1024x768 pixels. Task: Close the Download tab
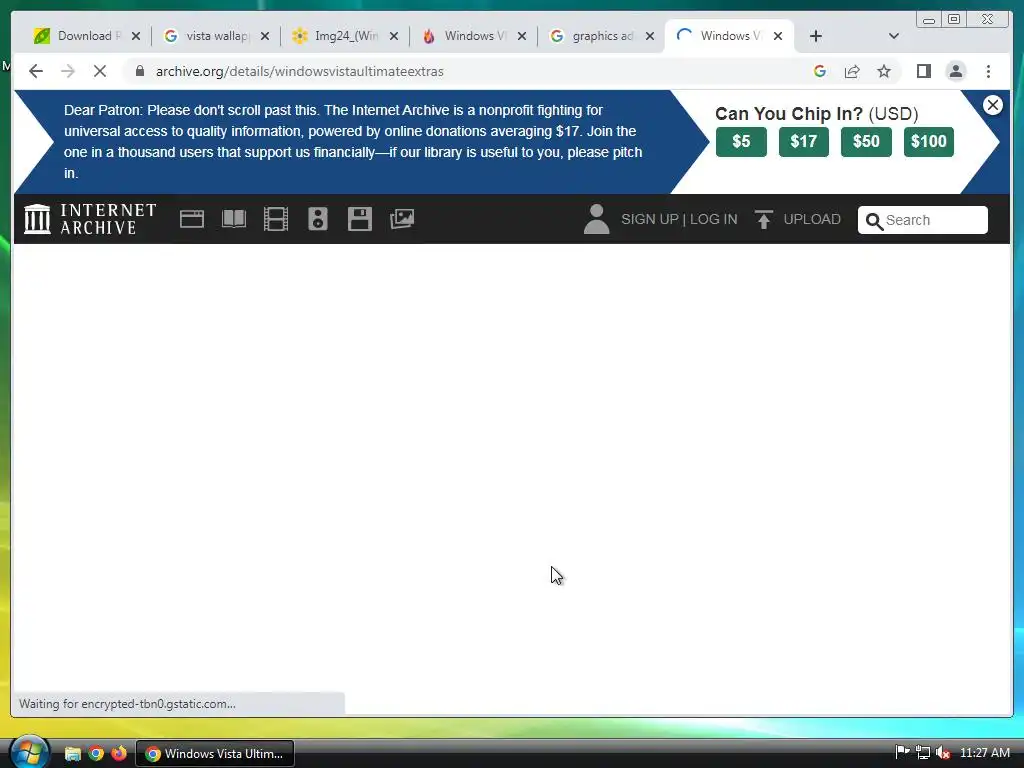(136, 36)
